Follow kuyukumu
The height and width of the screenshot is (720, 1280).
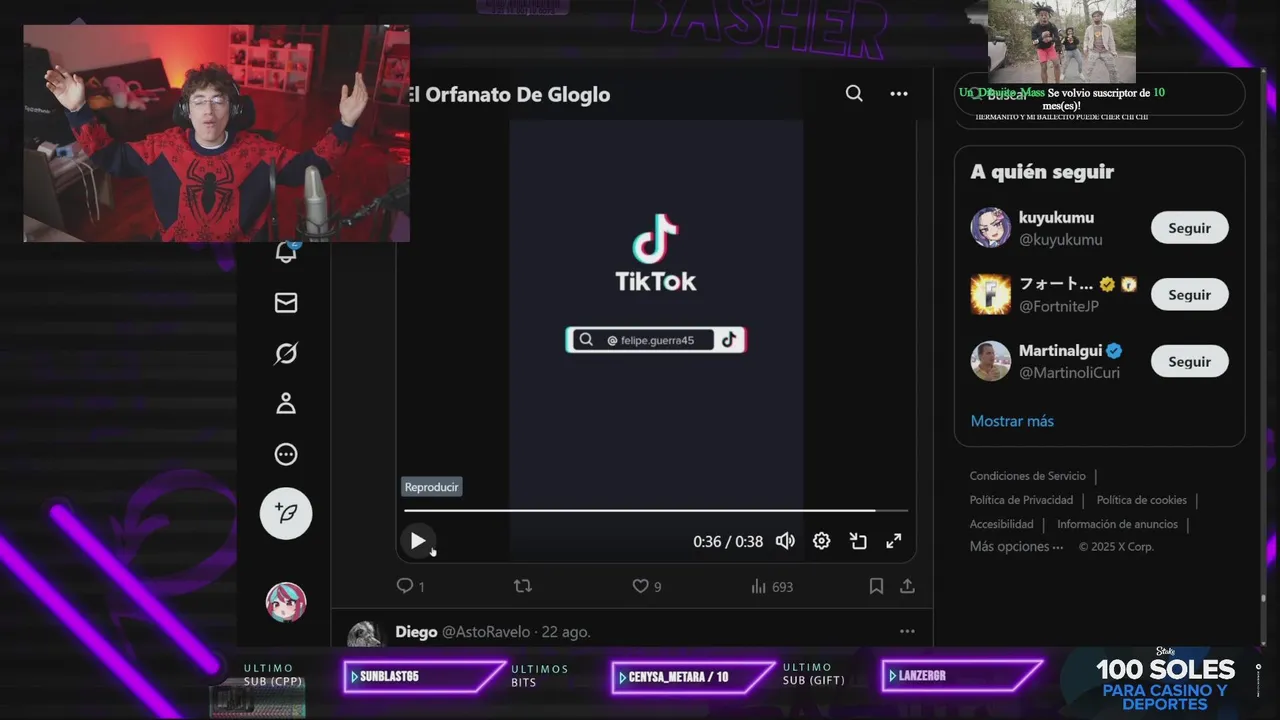point(1189,228)
